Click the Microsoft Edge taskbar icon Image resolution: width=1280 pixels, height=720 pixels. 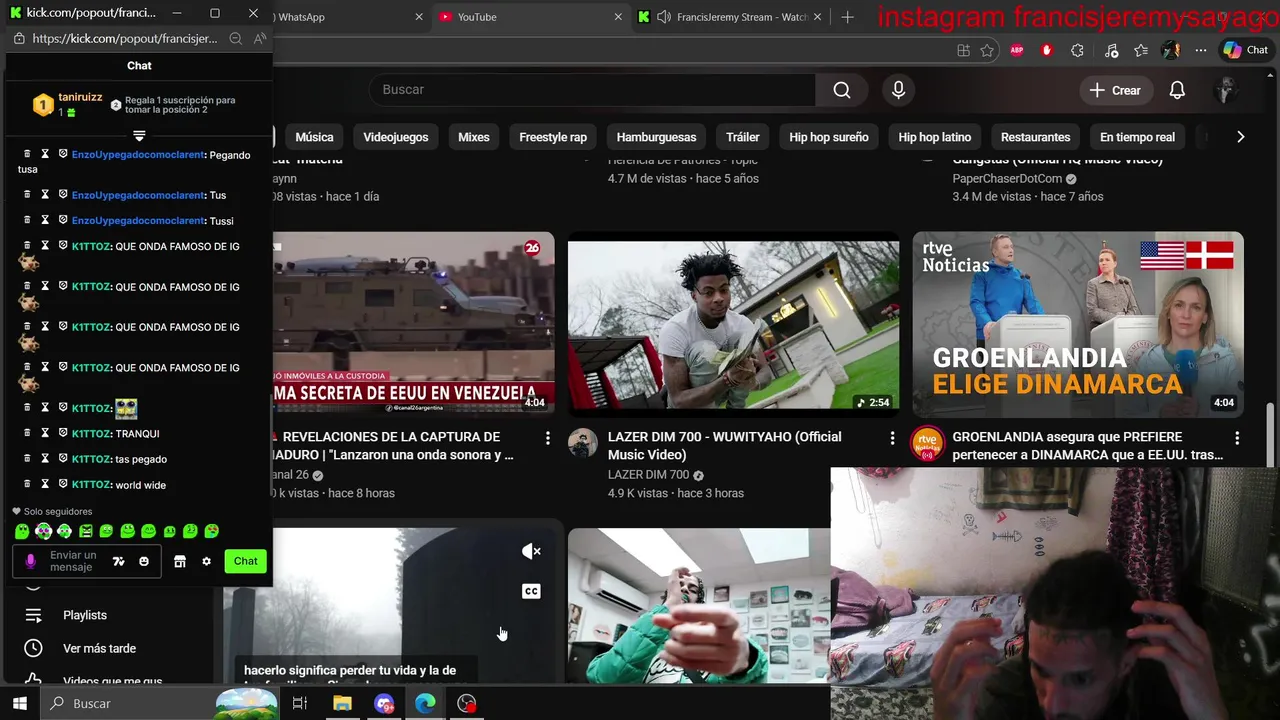coord(425,703)
